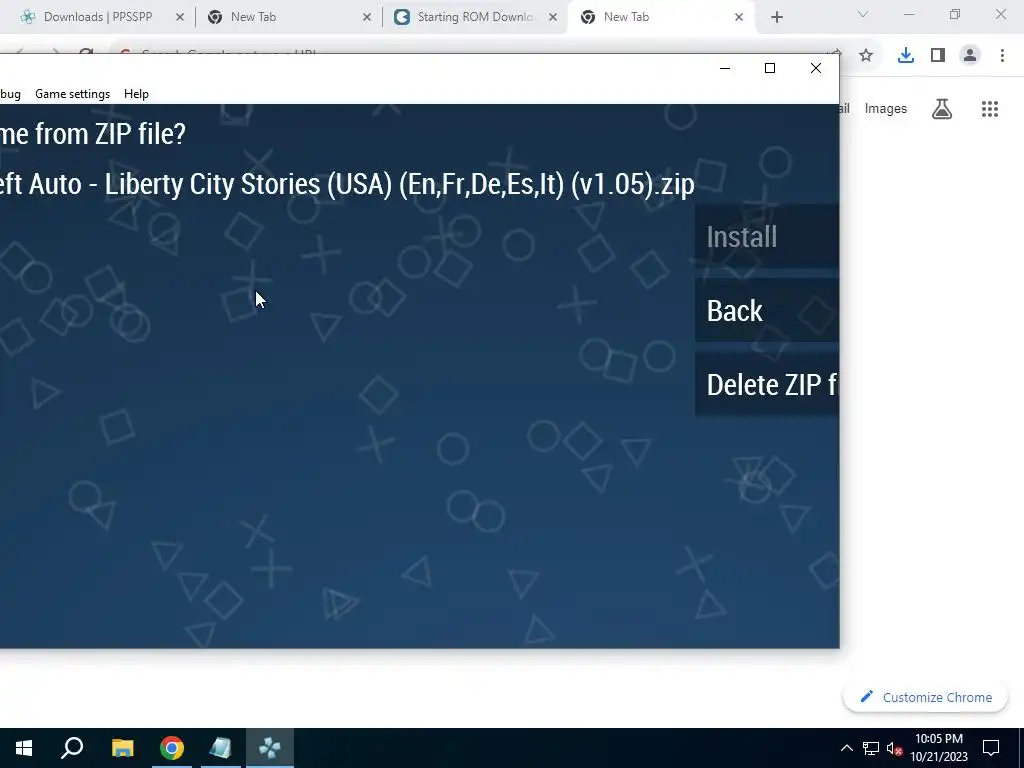Open the Search Labs flask icon
This screenshot has width=1024, height=768.
942,109
